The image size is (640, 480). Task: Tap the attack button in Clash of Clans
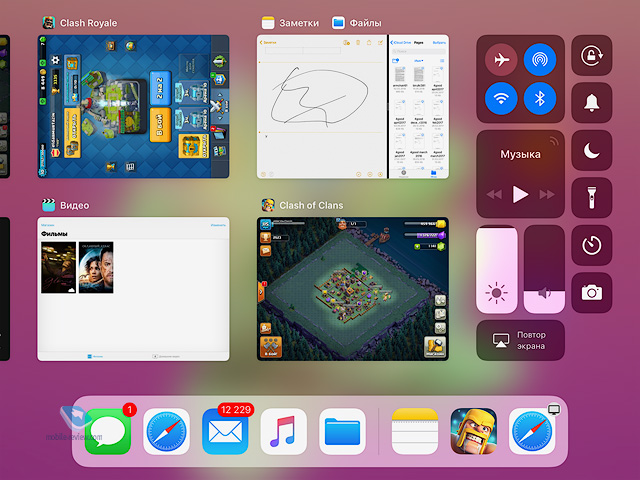271,347
